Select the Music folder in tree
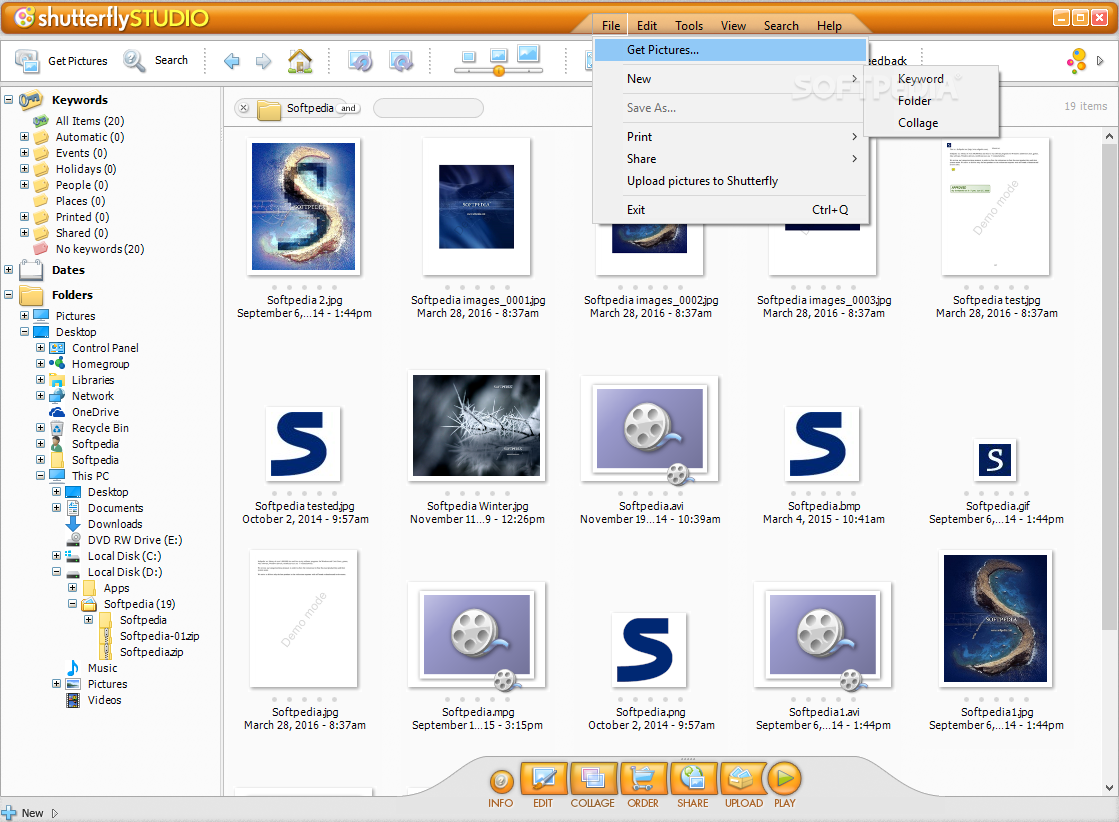The image size is (1119, 822). tap(102, 668)
